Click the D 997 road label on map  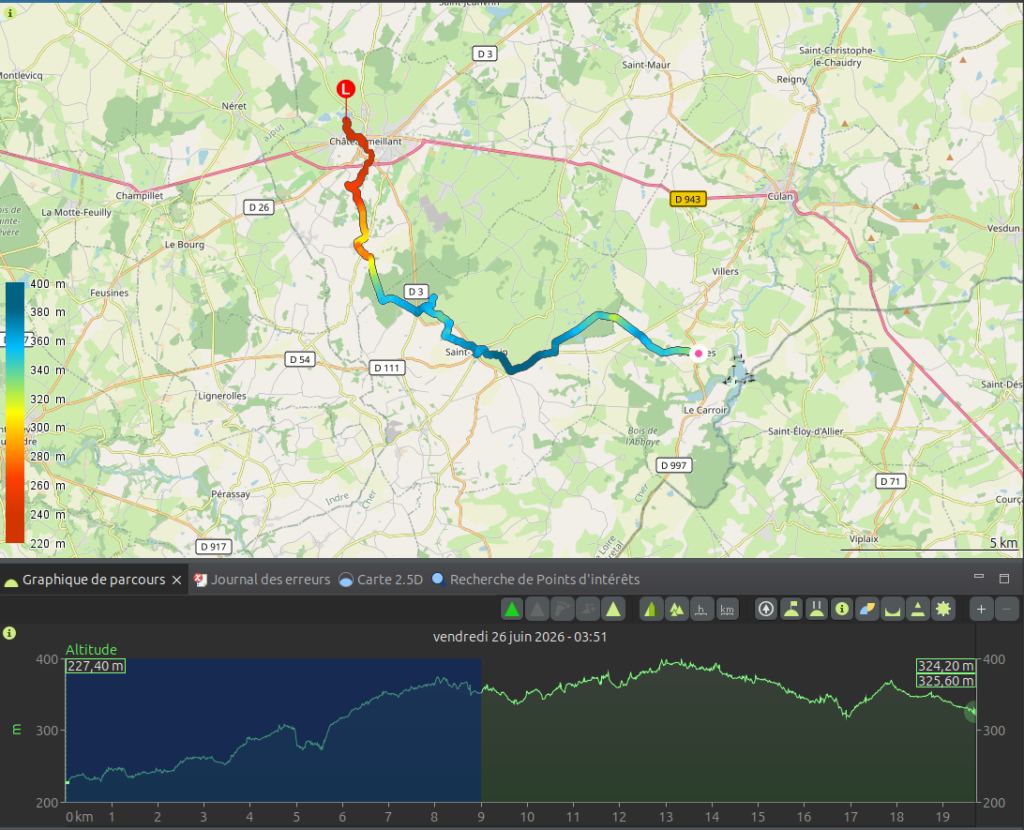pos(673,465)
